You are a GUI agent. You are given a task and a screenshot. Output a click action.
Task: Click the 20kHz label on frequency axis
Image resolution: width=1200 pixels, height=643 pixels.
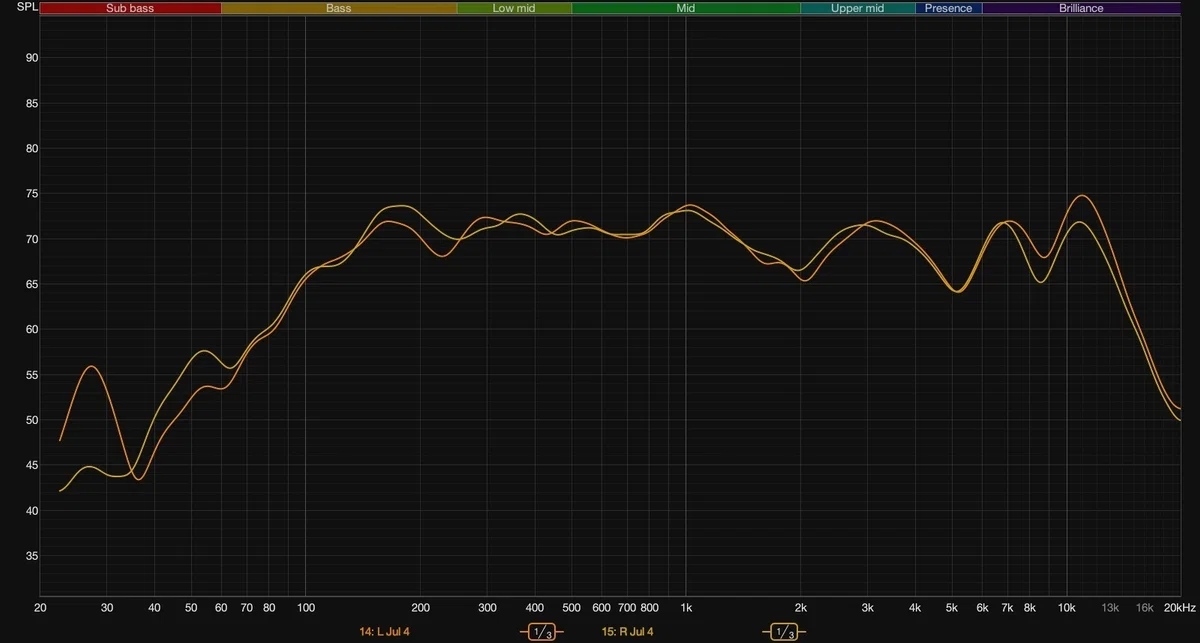point(1180,607)
